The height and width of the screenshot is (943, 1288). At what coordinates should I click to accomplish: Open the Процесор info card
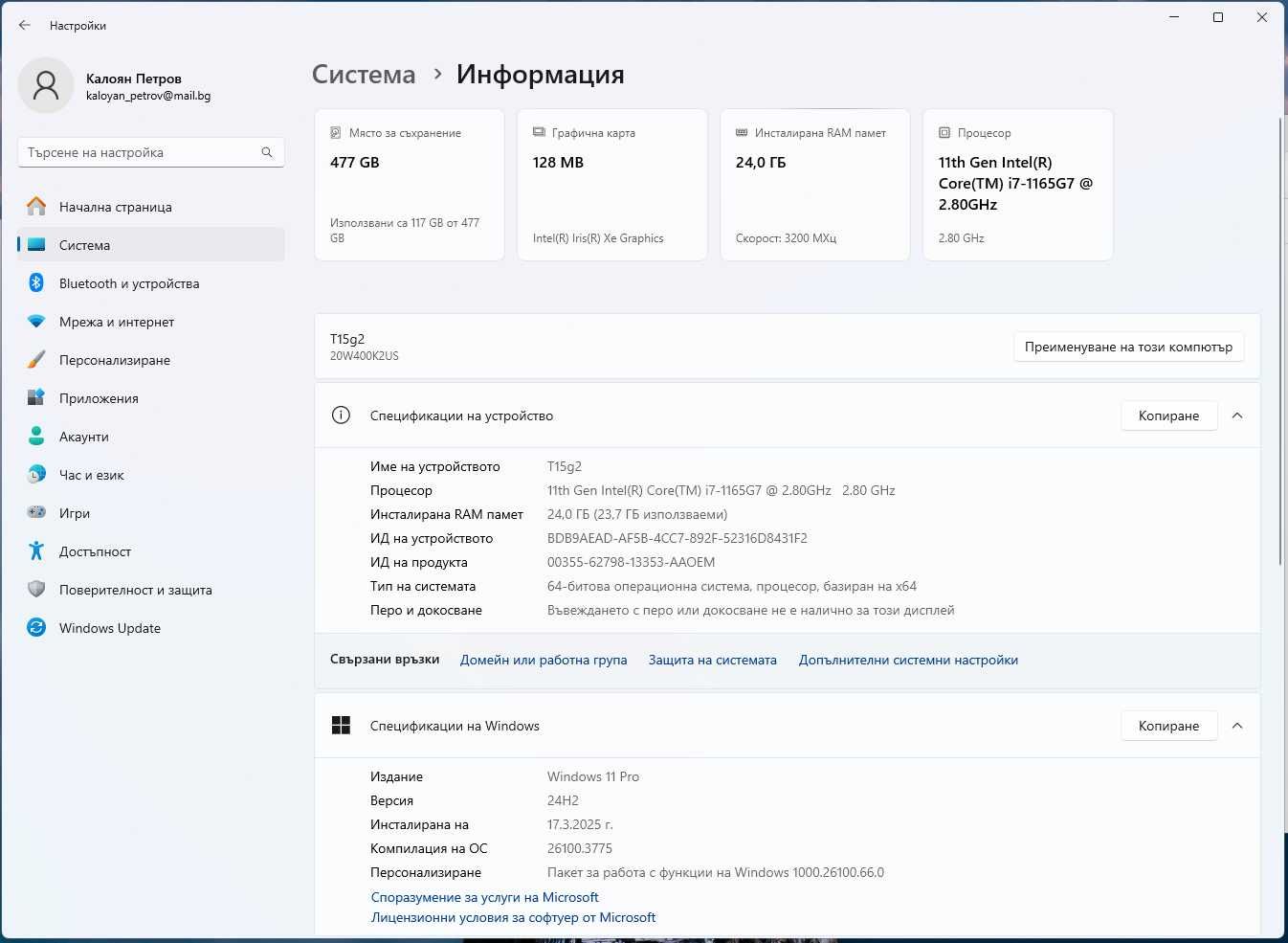[1018, 185]
